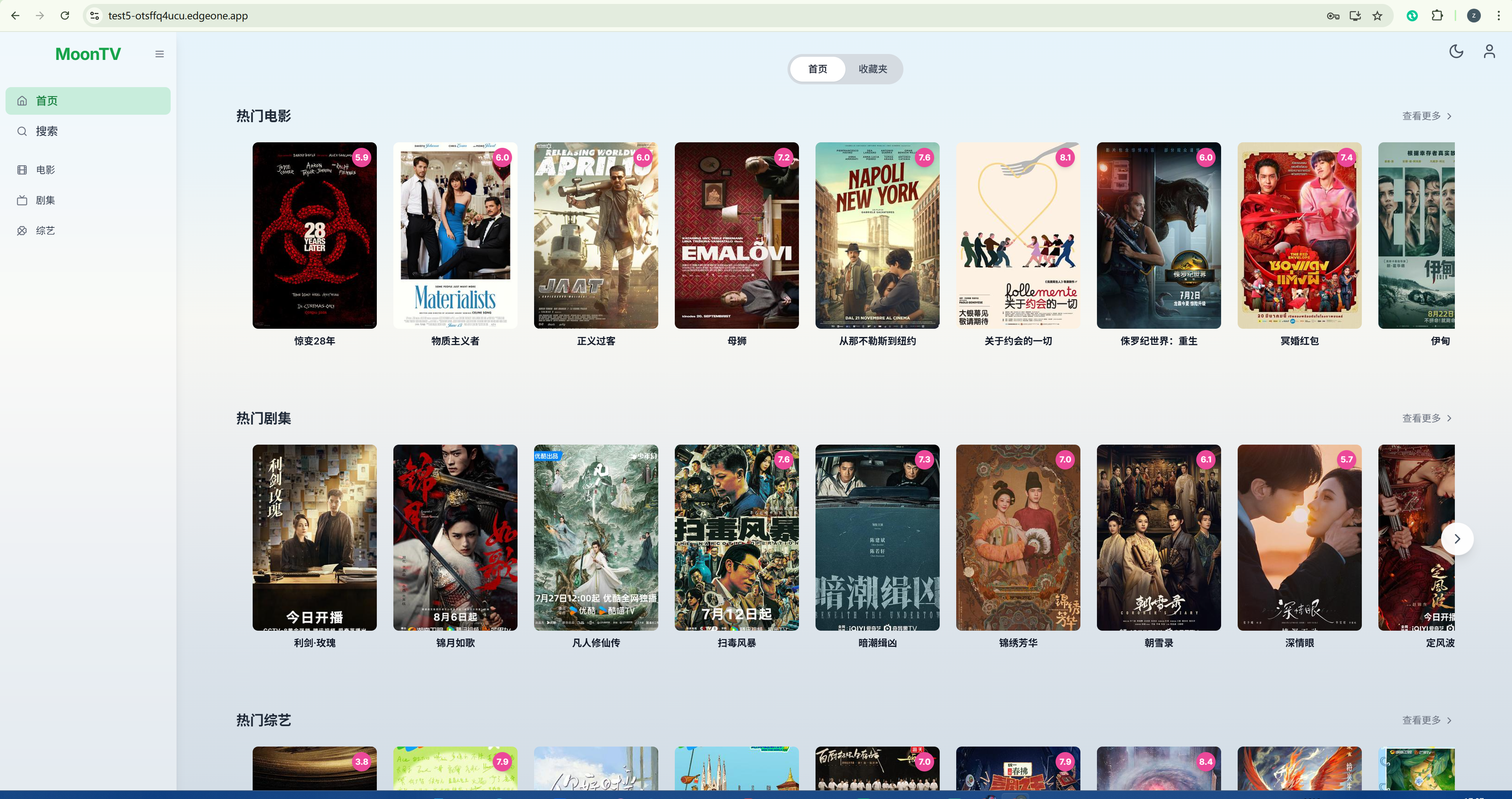Open the 惊变28年 movie poster
Image resolution: width=1512 pixels, height=799 pixels.
pos(315,235)
